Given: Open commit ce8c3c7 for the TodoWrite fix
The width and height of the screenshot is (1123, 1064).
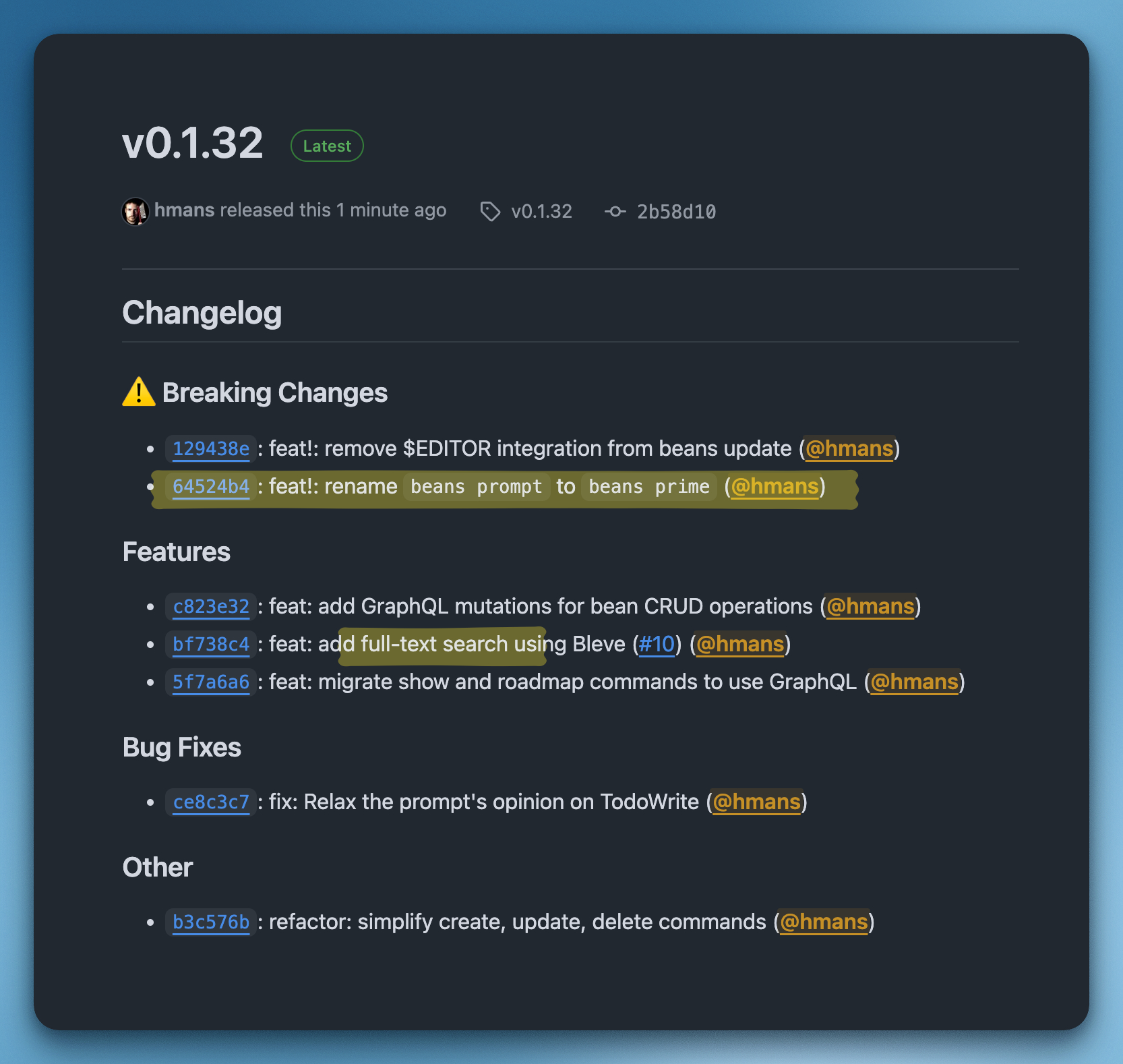Looking at the screenshot, I should click(211, 802).
